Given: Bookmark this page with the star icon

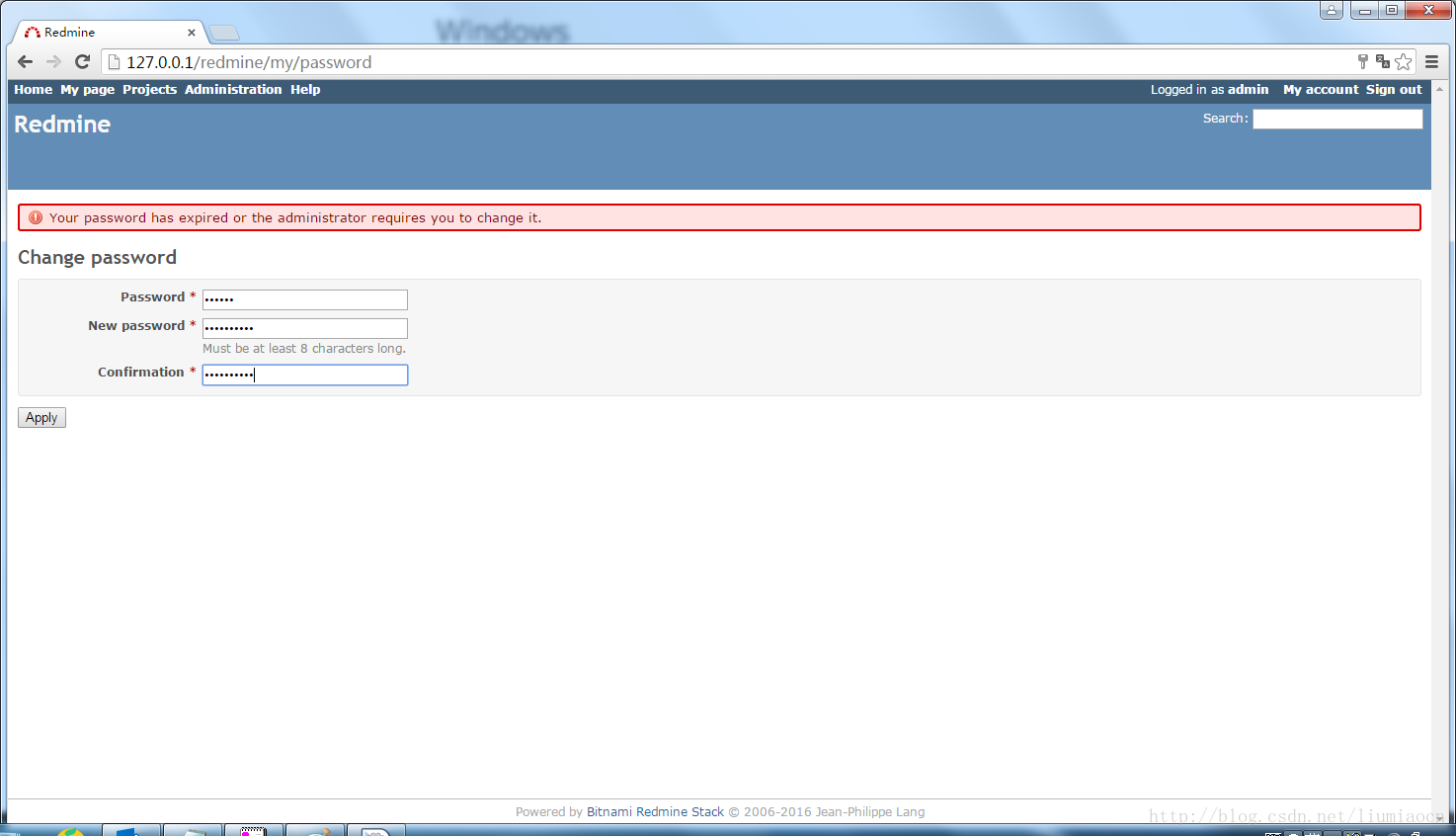Looking at the screenshot, I should (1404, 62).
